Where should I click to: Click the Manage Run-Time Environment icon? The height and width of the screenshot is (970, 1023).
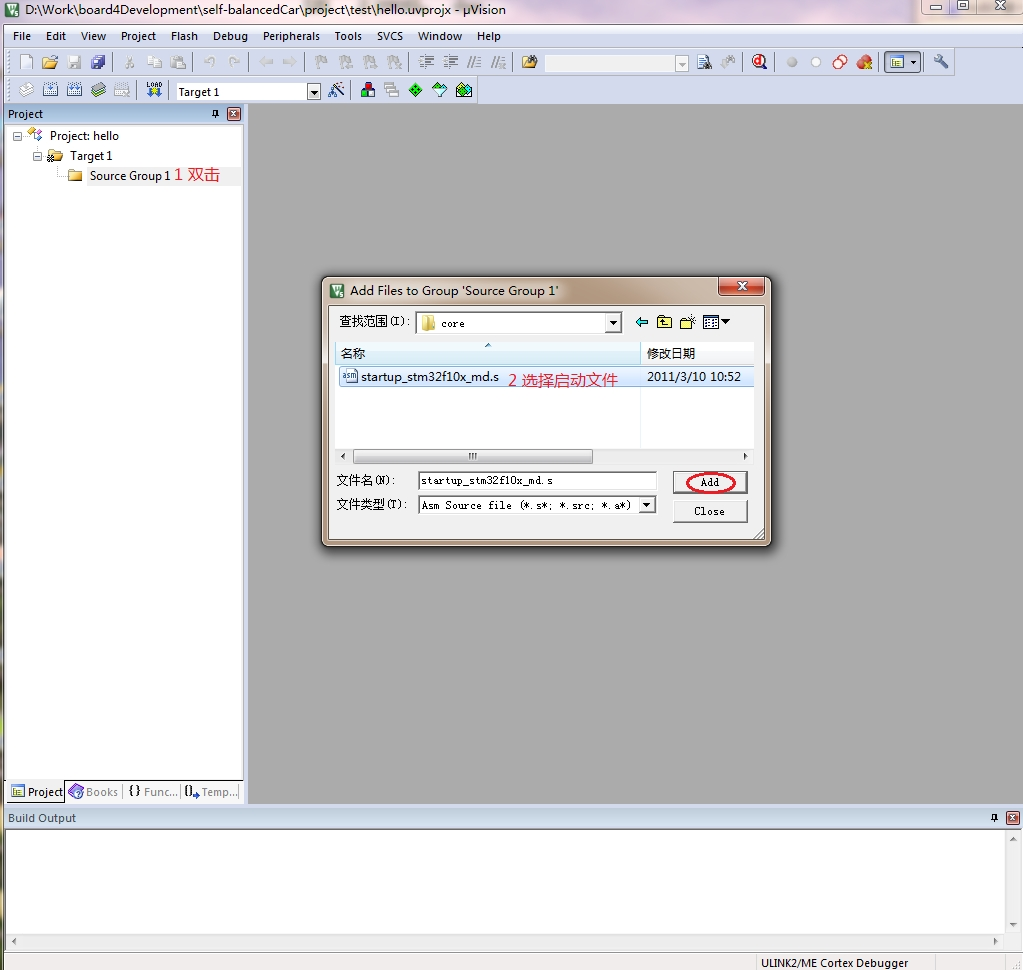440,90
